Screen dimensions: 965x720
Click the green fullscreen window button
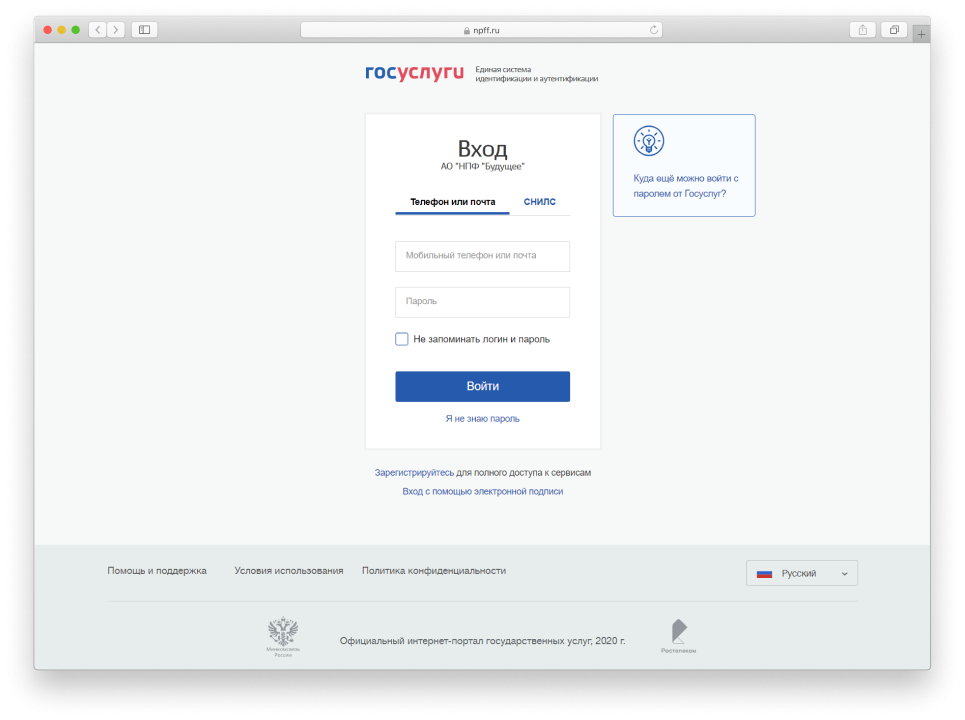click(x=76, y=30)
